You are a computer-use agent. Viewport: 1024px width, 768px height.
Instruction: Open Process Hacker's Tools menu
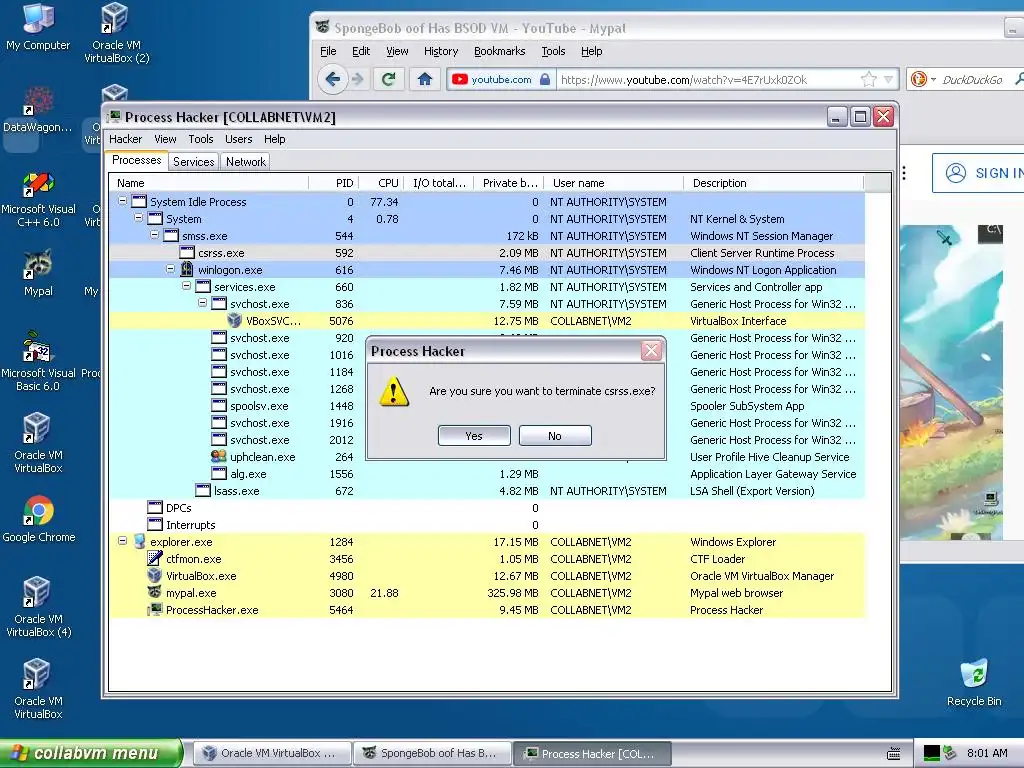tap(200, 139)
